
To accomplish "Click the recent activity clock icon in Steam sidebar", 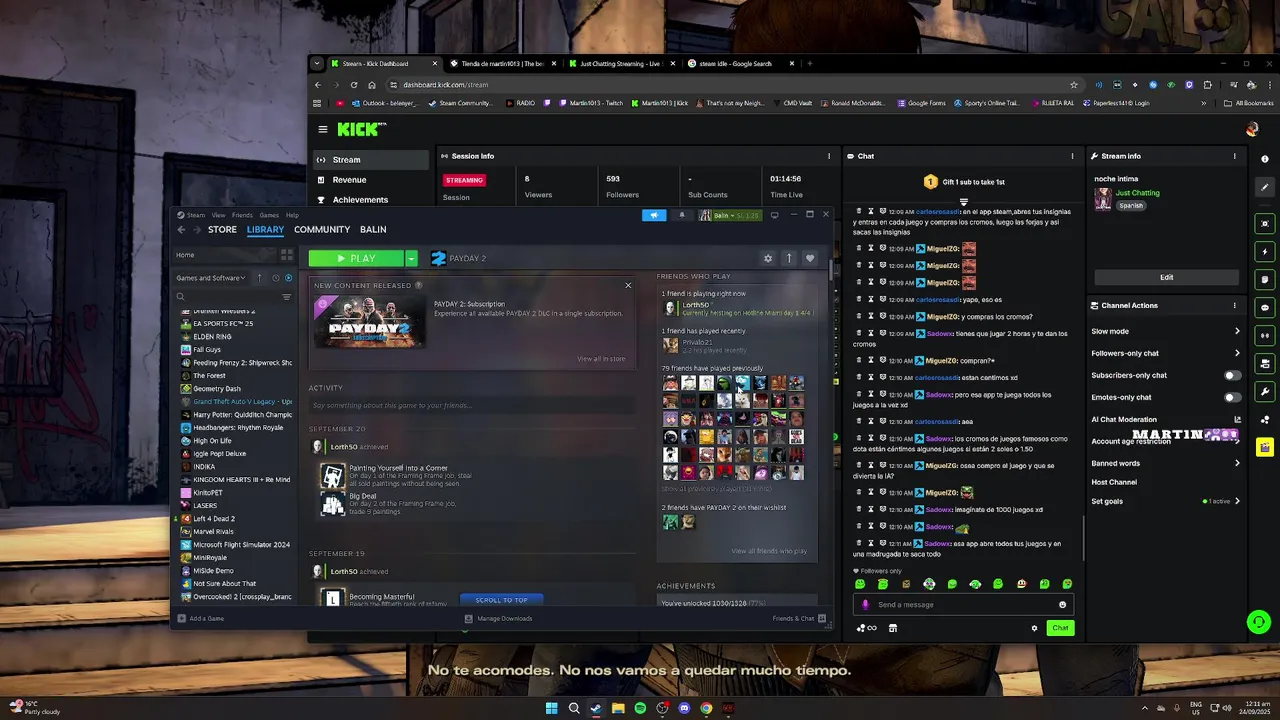I will (x=276, y=278).
